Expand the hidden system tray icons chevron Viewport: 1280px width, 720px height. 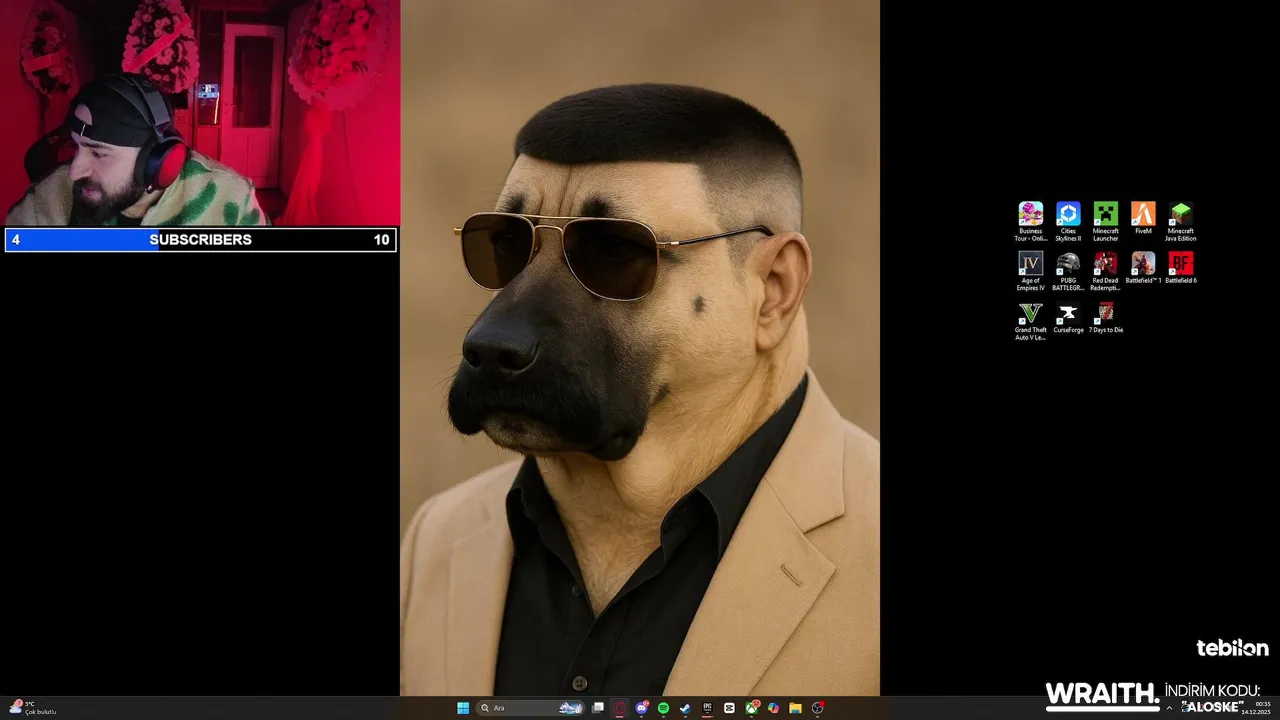click(x=1170, y=708)
